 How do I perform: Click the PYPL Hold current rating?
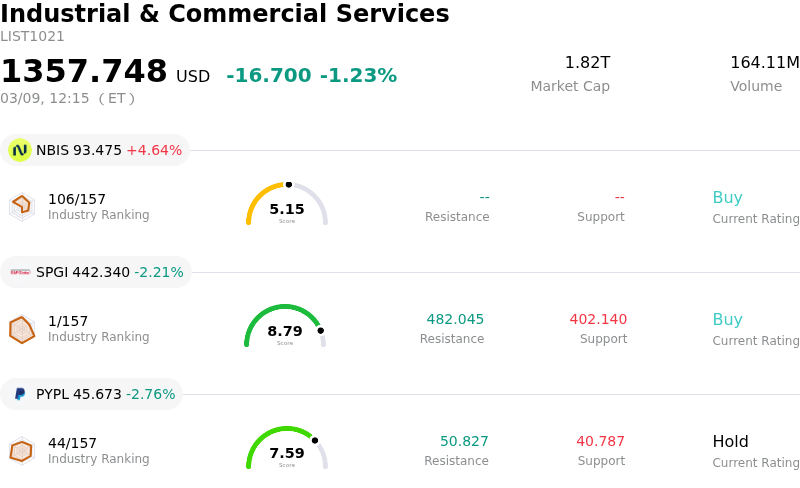pos(730,442)
